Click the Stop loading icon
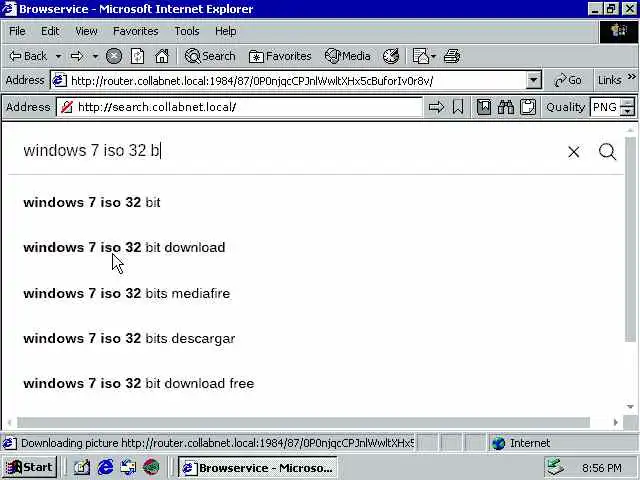 tap(114, 56)
